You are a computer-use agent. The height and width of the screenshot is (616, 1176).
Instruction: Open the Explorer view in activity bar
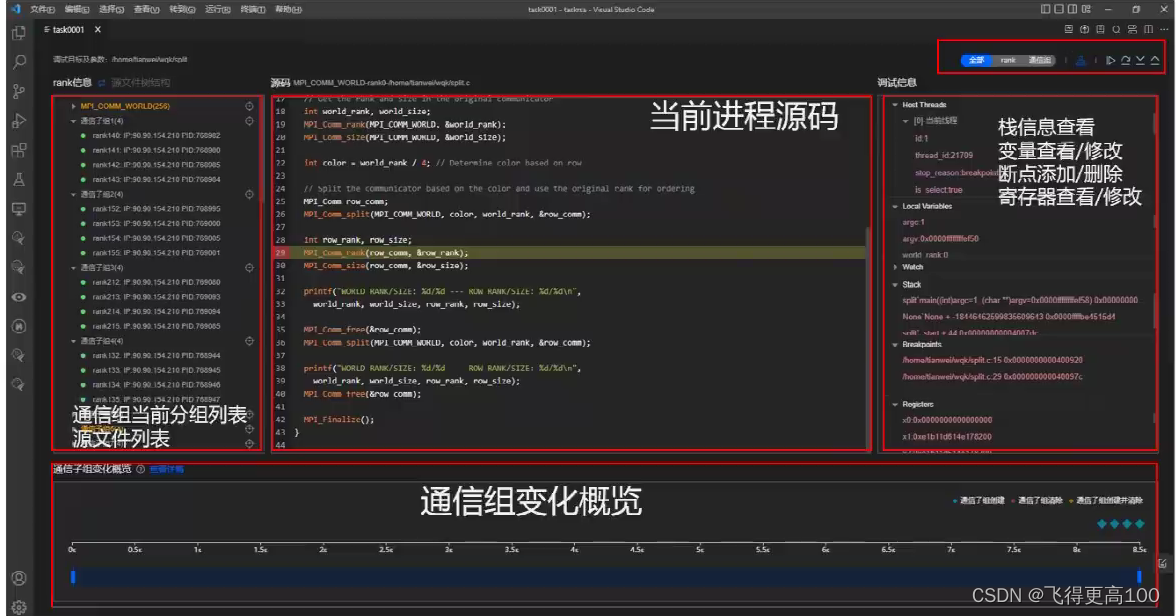click(19, 33)
